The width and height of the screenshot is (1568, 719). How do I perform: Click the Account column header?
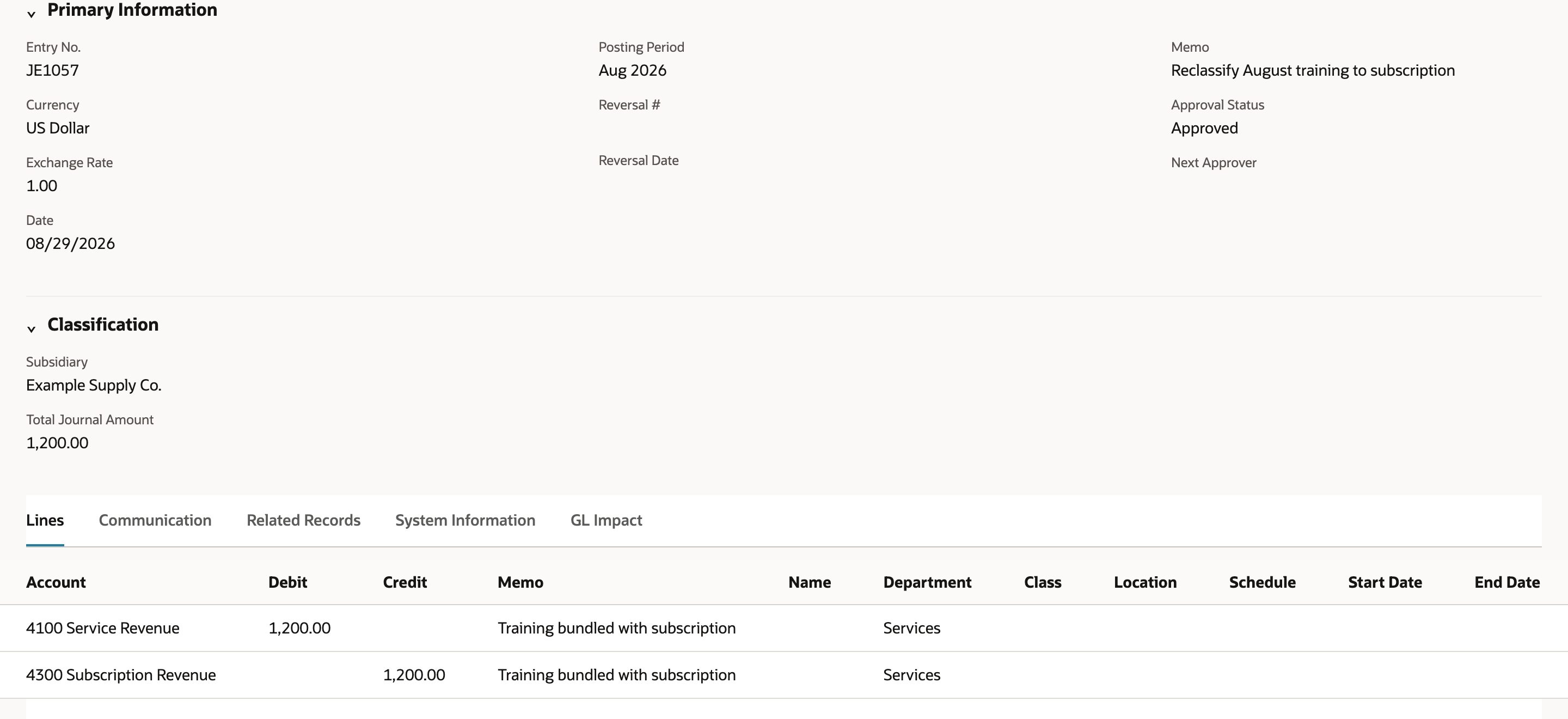tap(56, 582)
